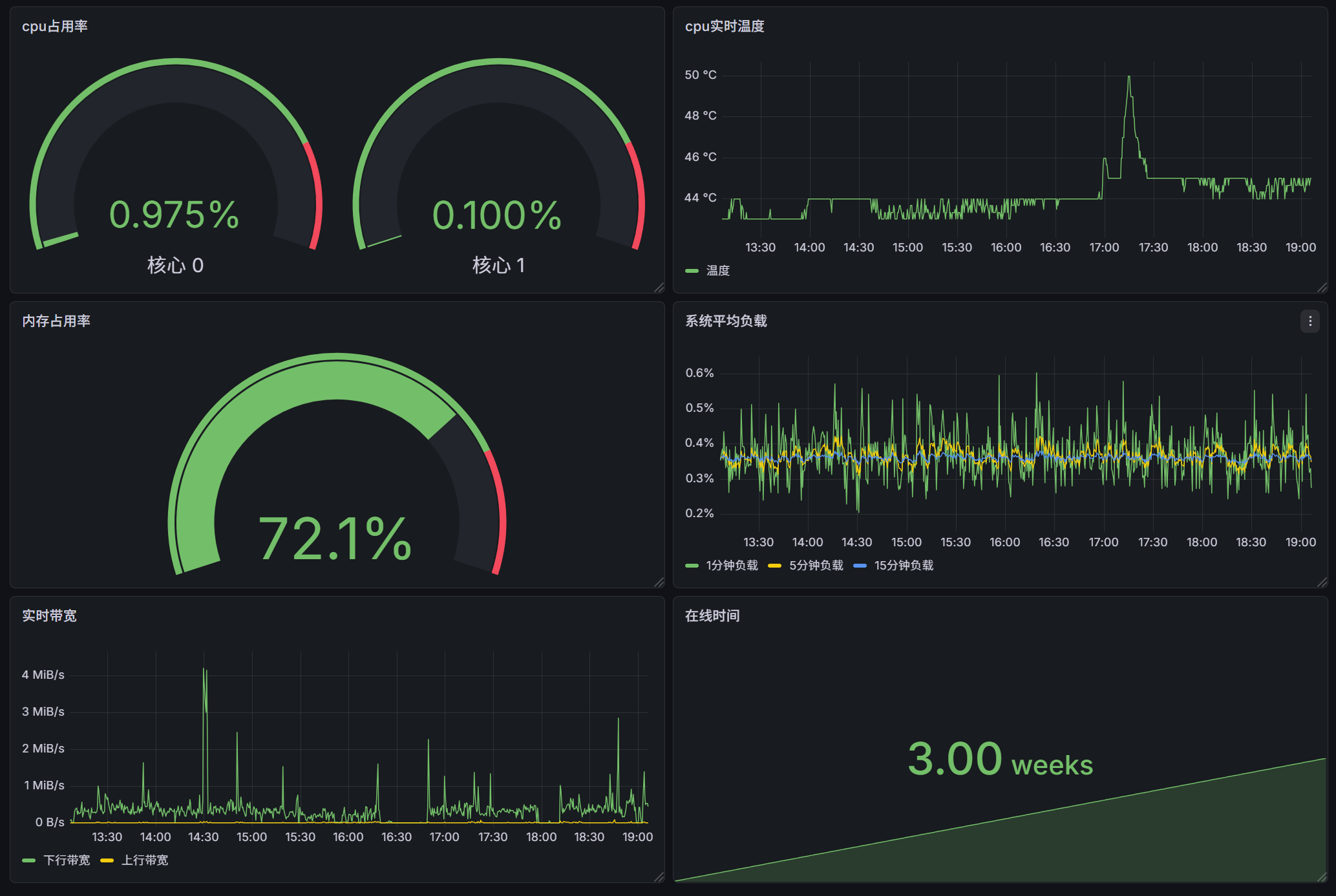1336x896 pixels.
Task: Toggle the 下行带宽 legend series
Action: click(67, 860)
